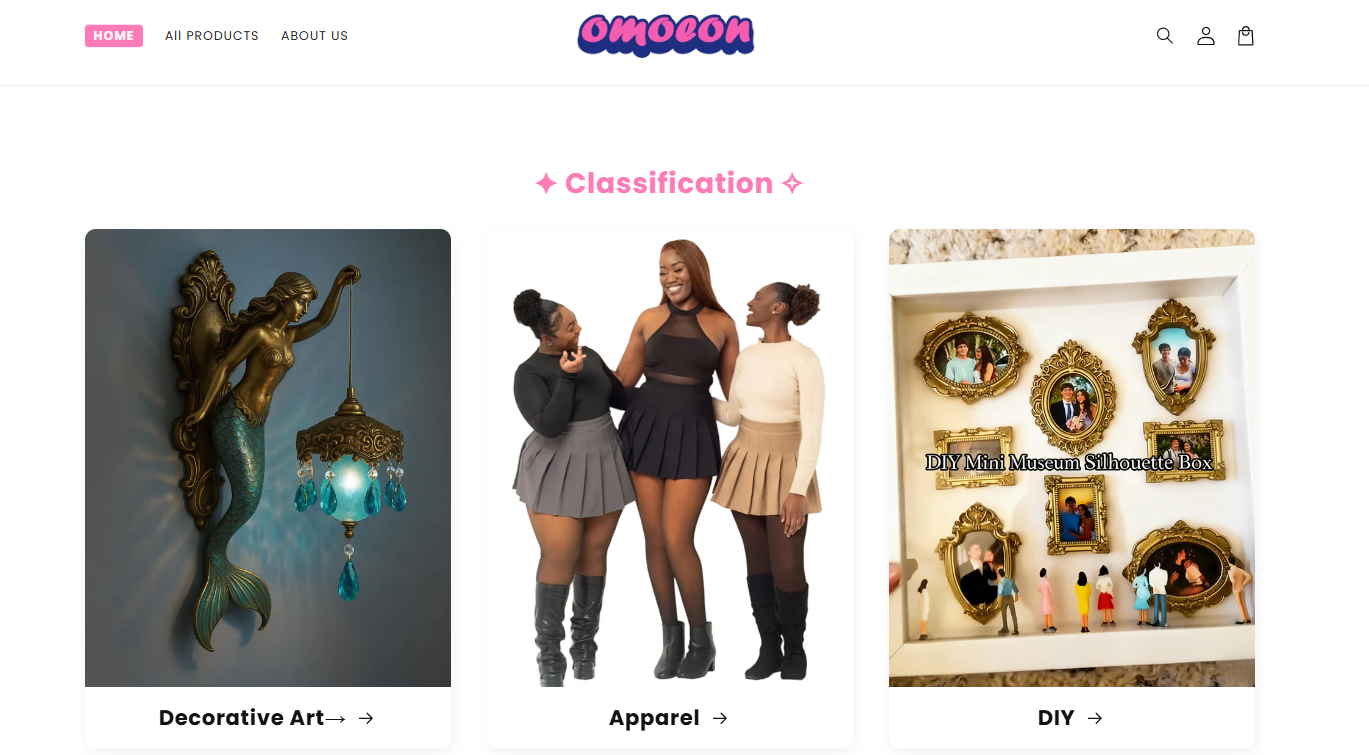Open the Decorative Art category label
Image resolution: width=1369 pixels, height=755 pixels.
click(241, 718)
